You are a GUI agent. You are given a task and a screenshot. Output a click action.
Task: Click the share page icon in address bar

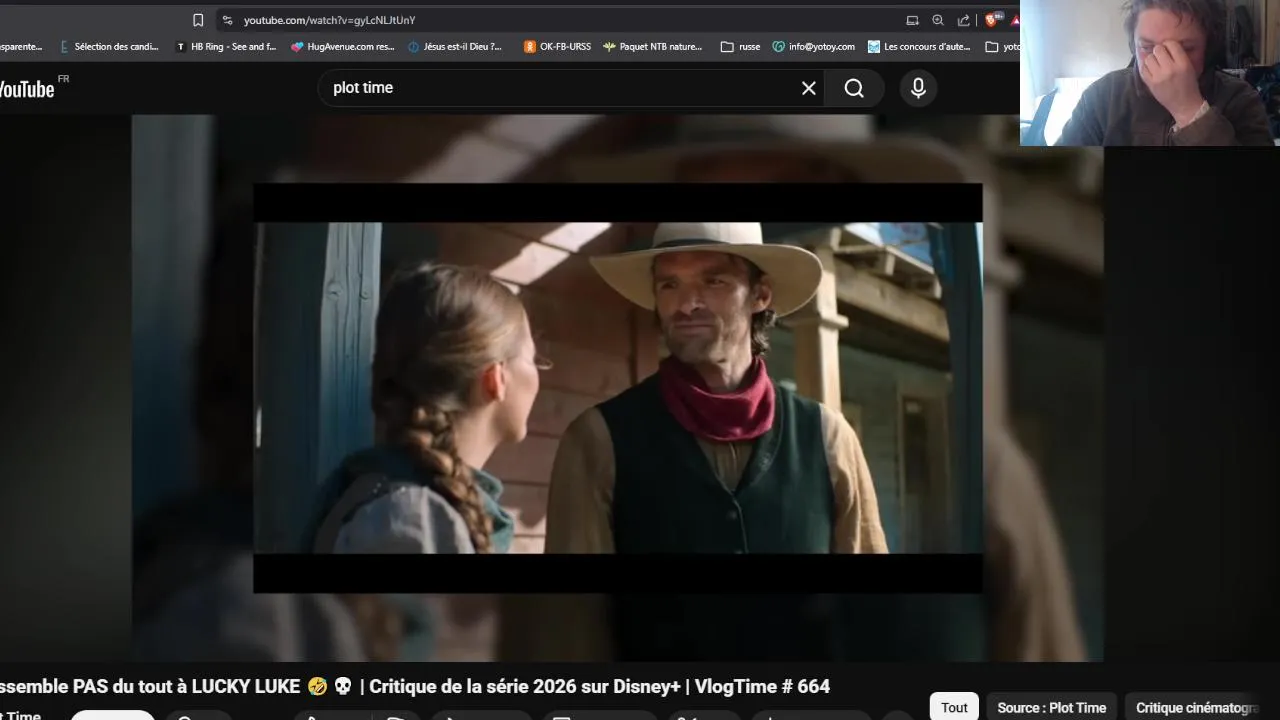point(964,20)
